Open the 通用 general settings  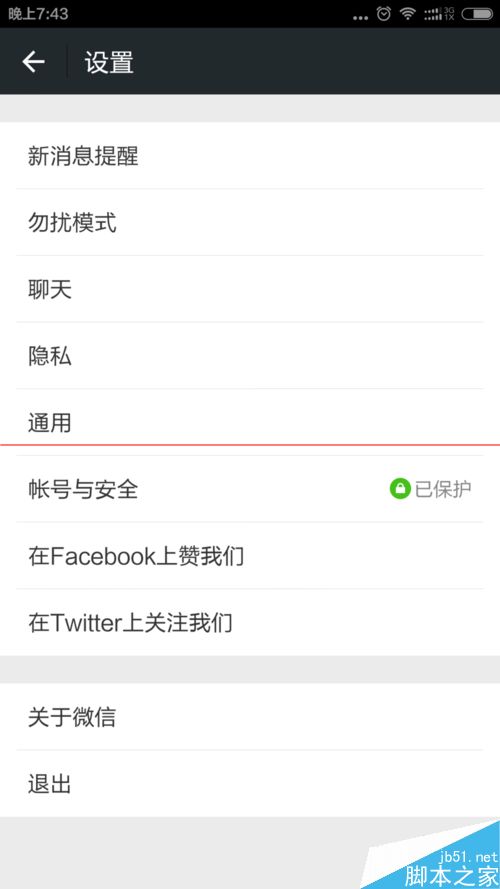[250, 422]
